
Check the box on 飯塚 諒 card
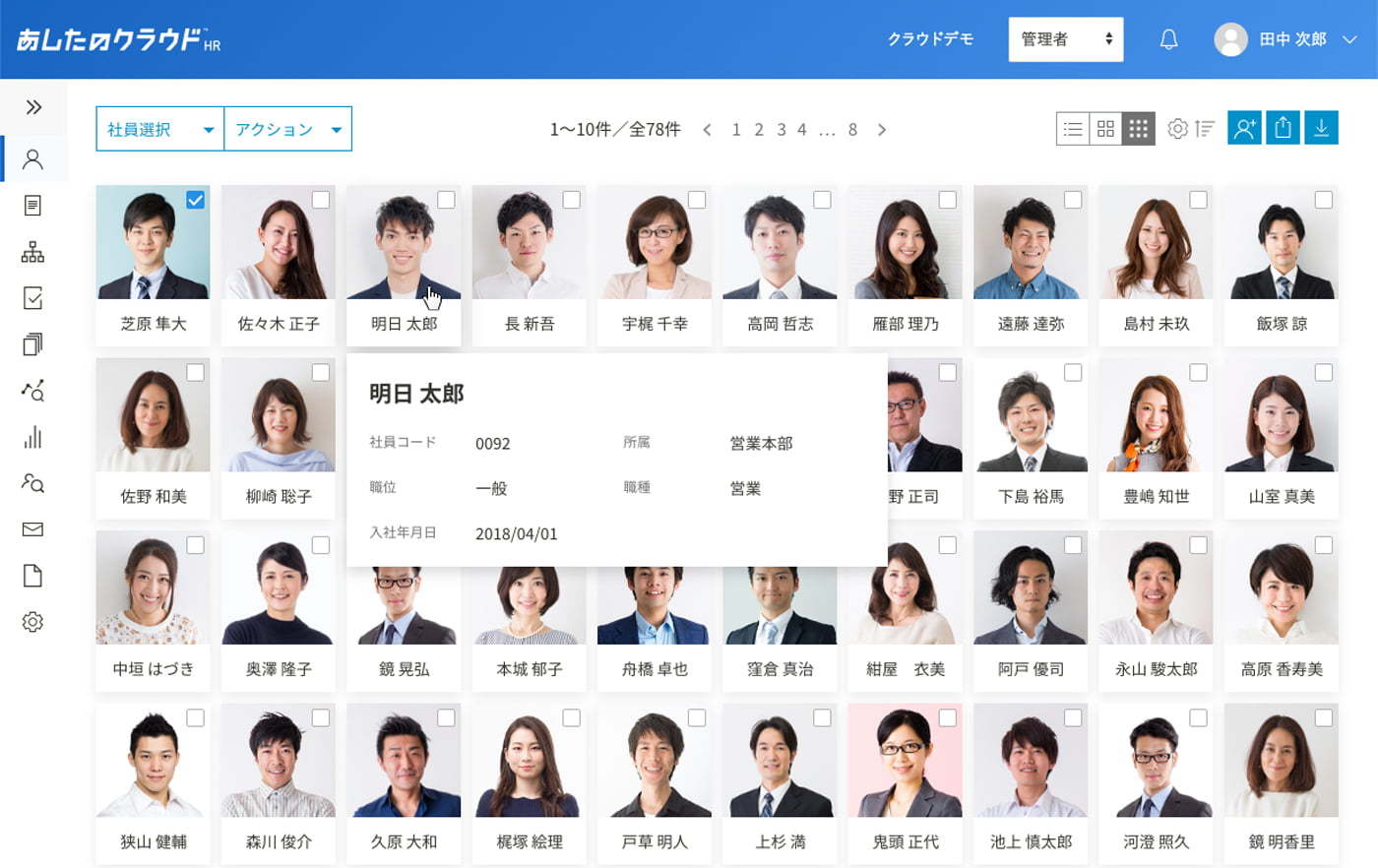tap(1324, 200)
